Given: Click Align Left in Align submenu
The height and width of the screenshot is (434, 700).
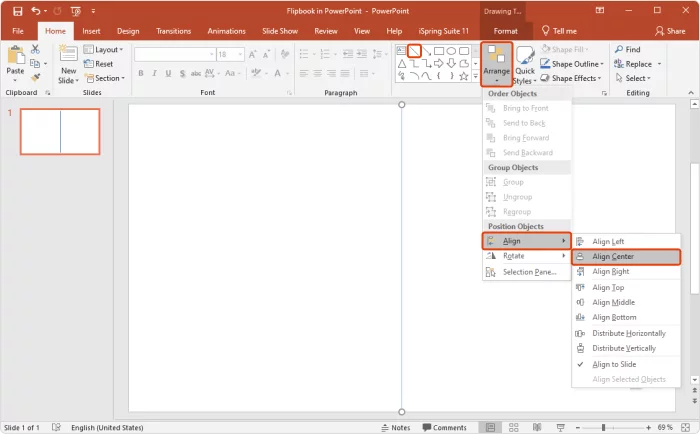Looking at the screenshot, I should click(626, 242).
